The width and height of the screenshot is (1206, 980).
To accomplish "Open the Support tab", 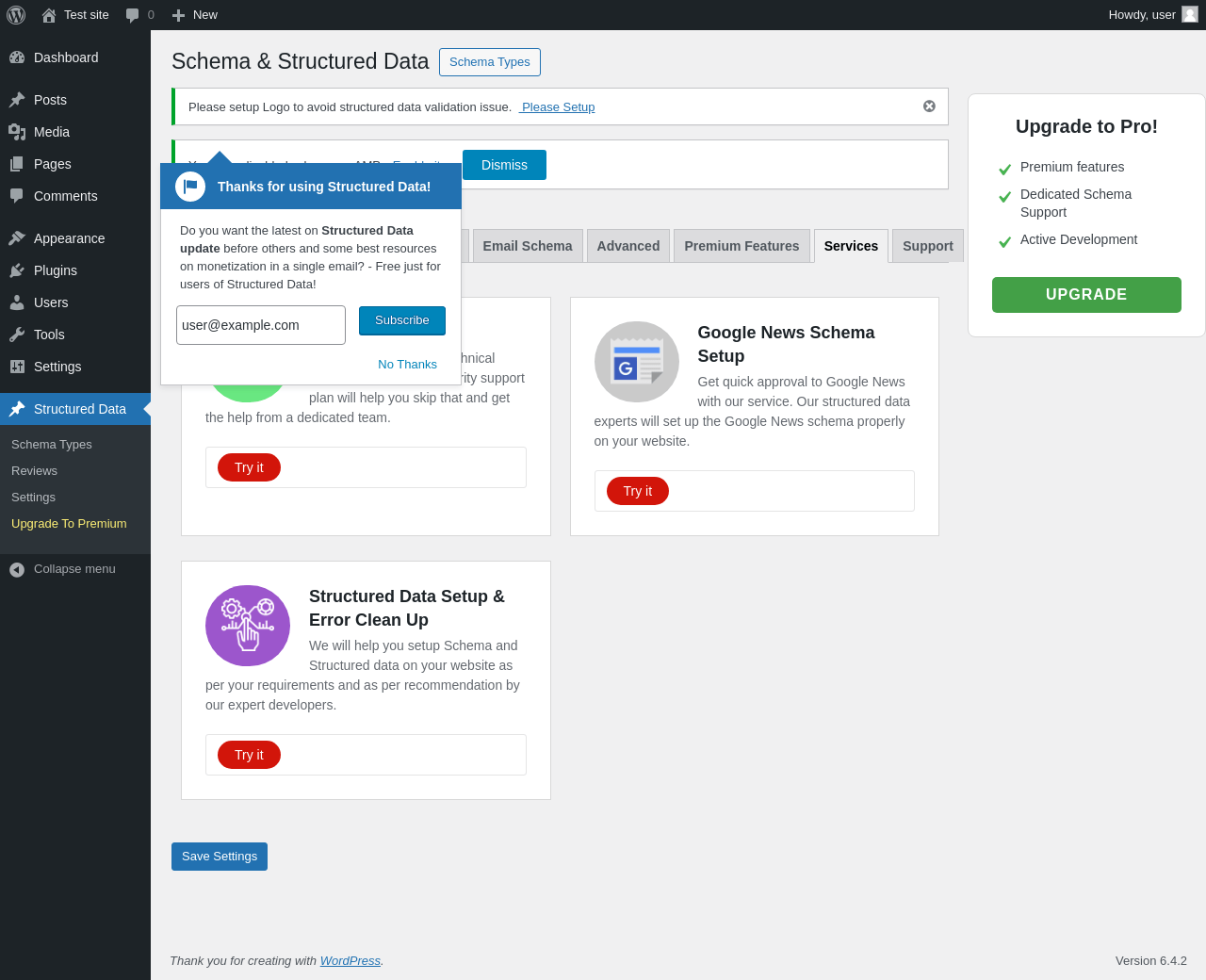I will (928, 246).
